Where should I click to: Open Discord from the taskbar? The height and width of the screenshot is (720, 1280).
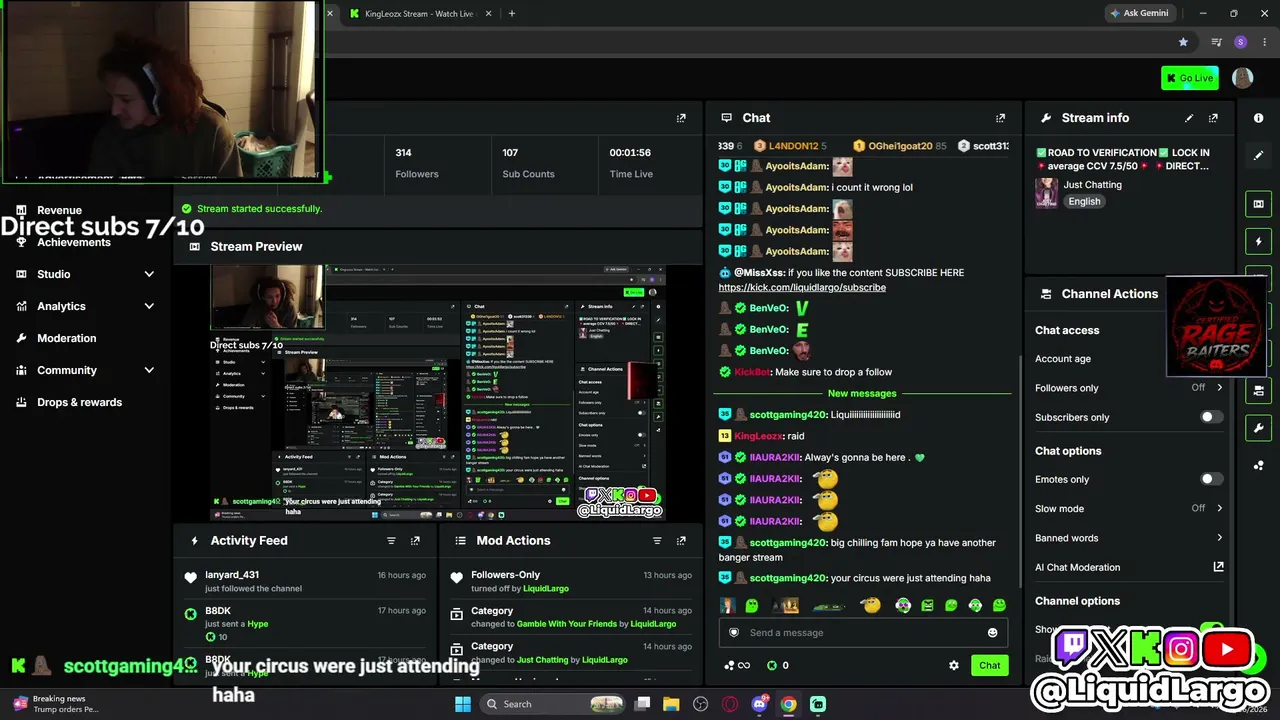click(x=759, y=704)
